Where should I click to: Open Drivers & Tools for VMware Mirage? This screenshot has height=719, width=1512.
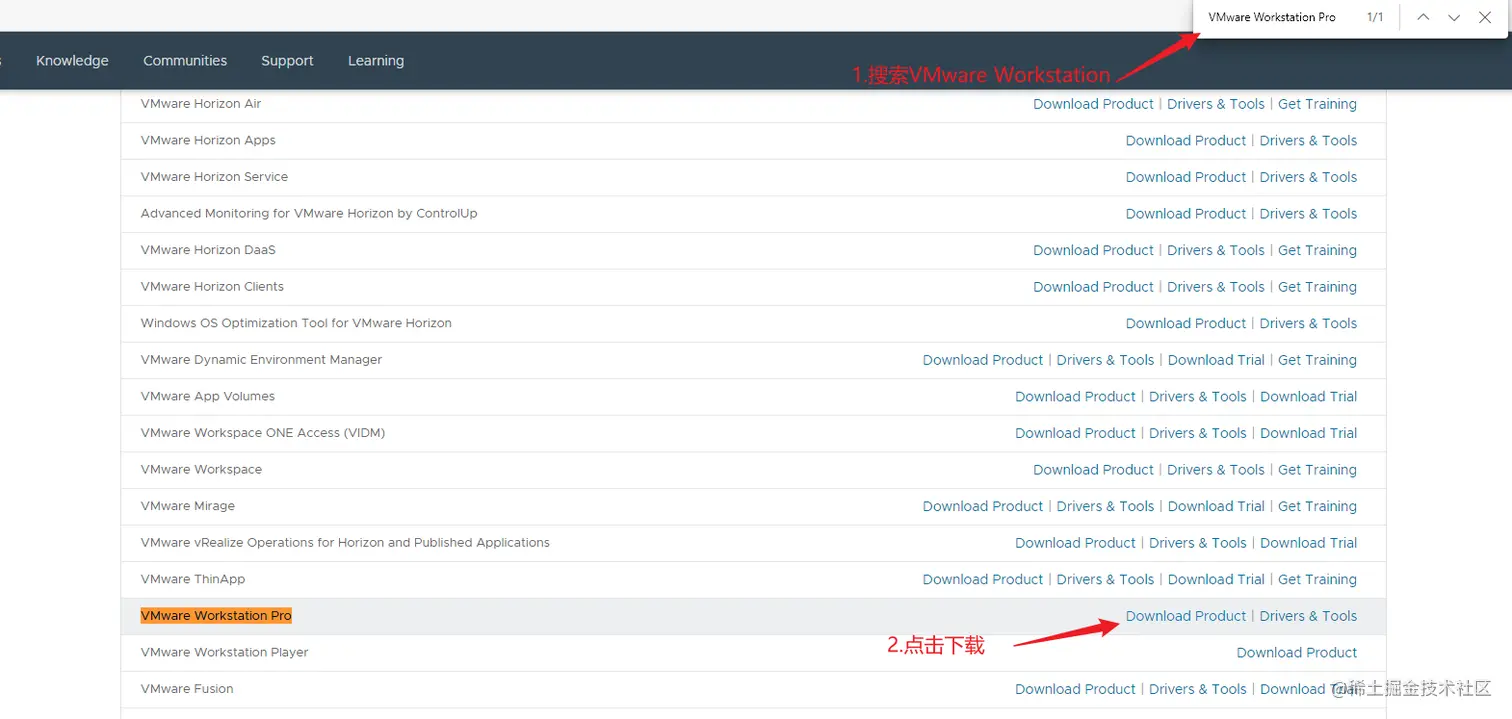point(1105,506)
